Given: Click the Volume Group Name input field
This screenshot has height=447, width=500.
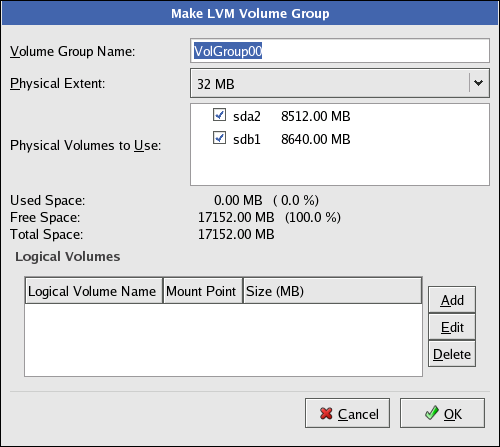Looking at the screenshot, I should click(x=340, y=51).
